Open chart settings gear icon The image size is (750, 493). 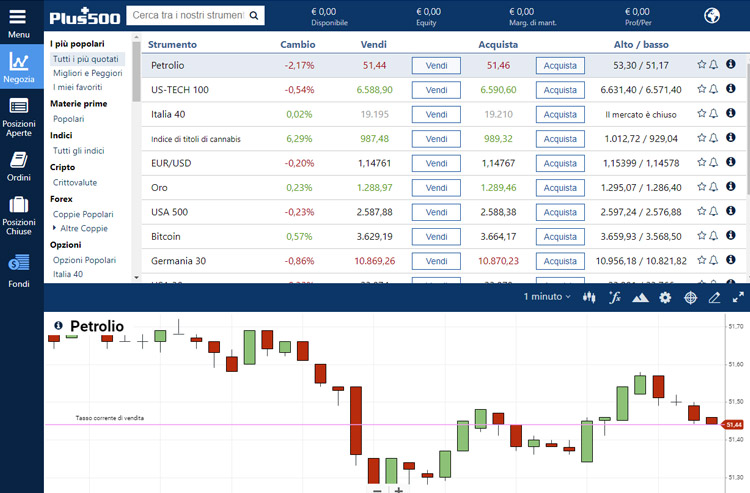click(x=665, y=297)
